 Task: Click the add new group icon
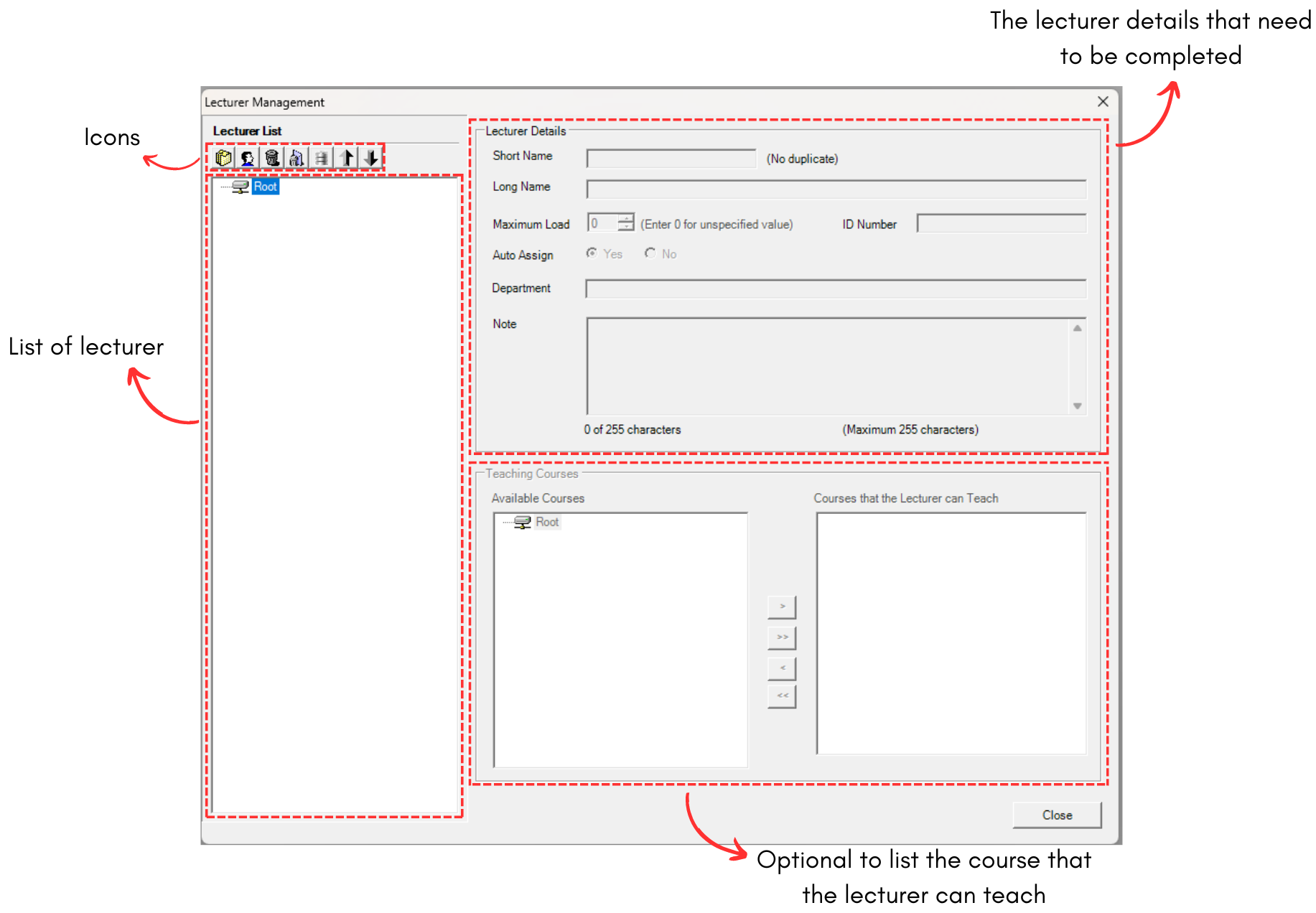tap(223, 157)
